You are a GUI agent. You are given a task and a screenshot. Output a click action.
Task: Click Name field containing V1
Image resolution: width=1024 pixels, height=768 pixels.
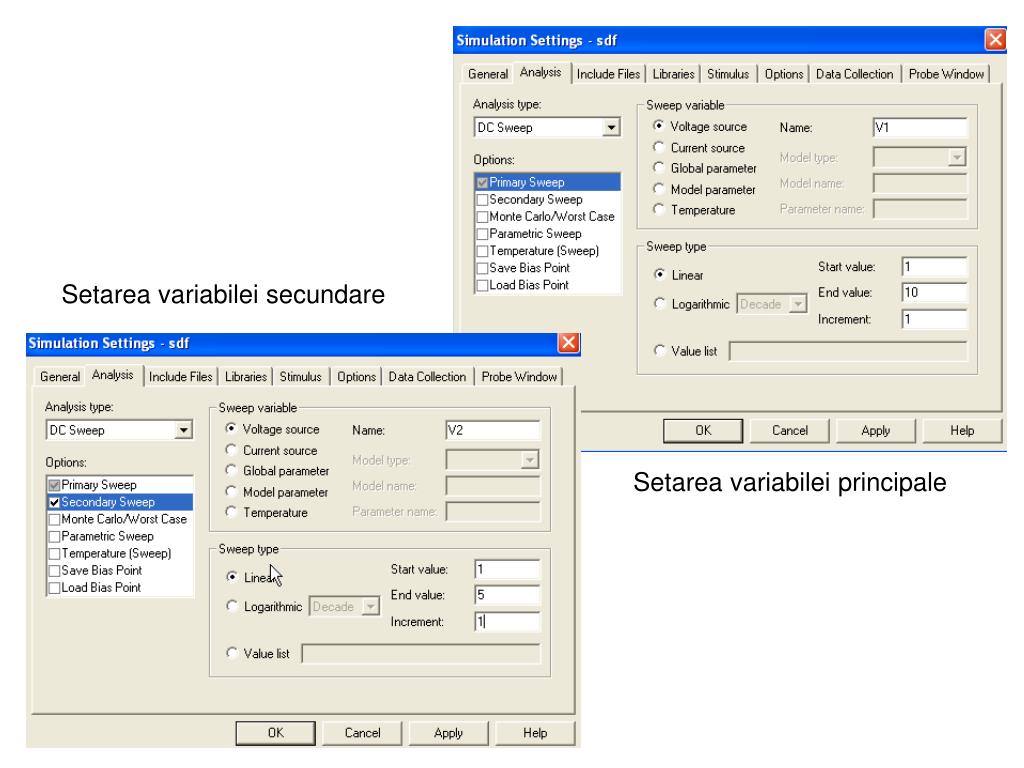coord(920,127)
